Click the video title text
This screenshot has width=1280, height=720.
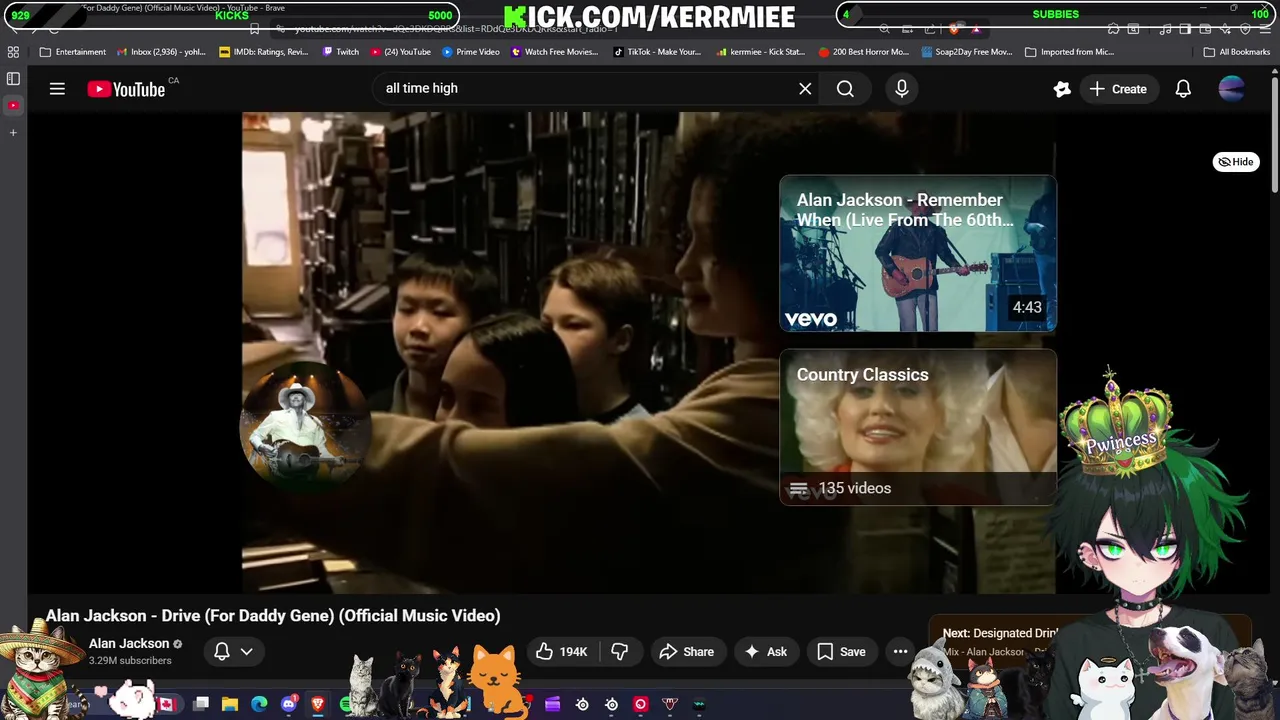(273, 616)
